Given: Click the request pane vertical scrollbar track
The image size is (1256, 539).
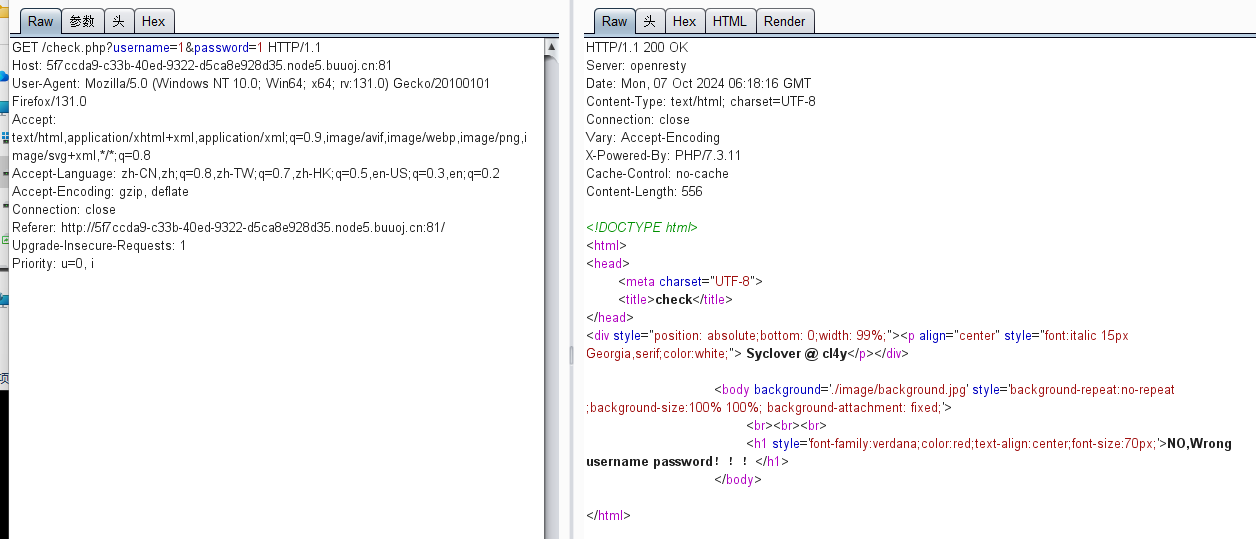Looking at the screenshot, I should pyautogui.click(x=551, y=300).
